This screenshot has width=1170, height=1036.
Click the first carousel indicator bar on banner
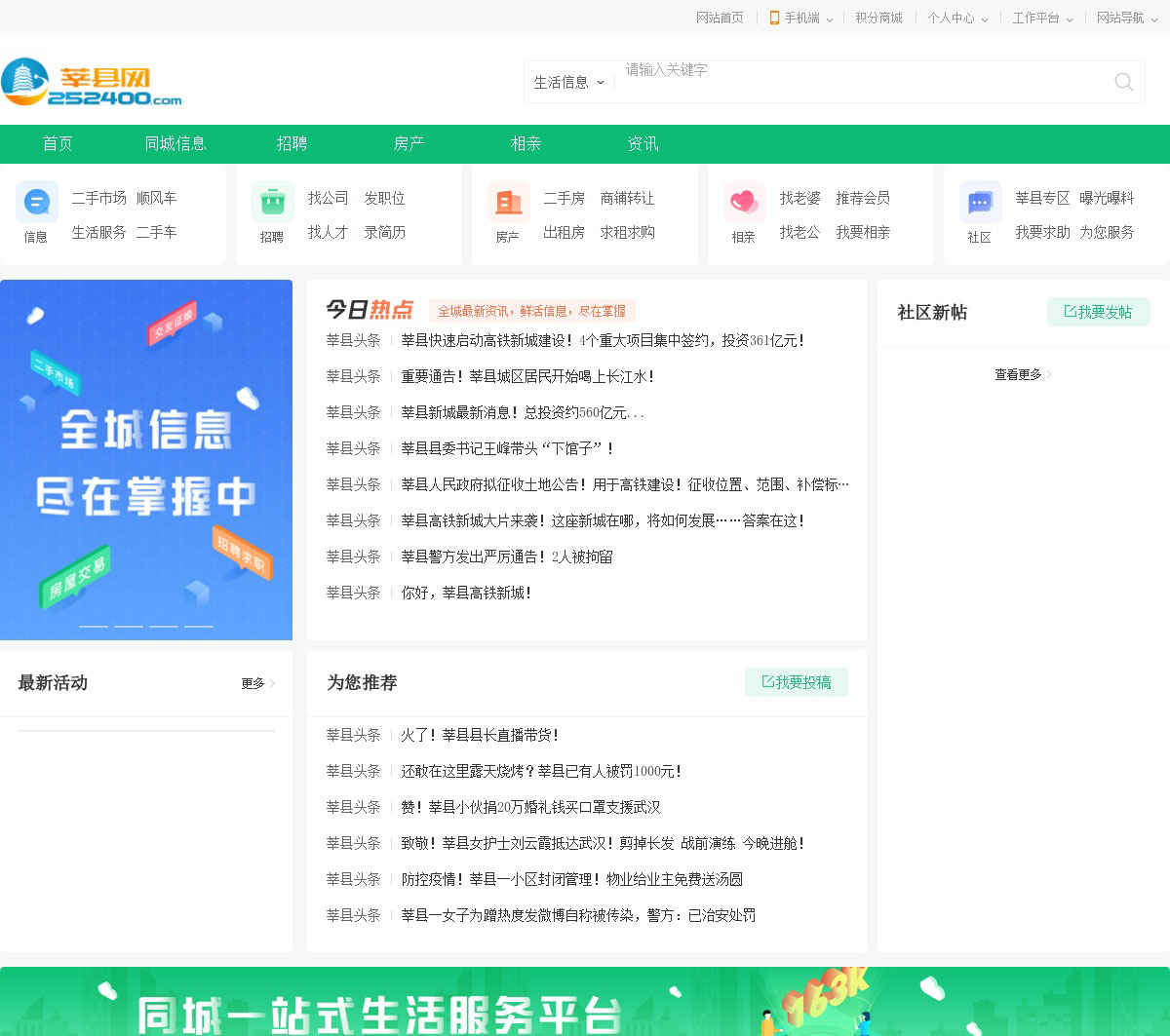click(x=94, y=626)
